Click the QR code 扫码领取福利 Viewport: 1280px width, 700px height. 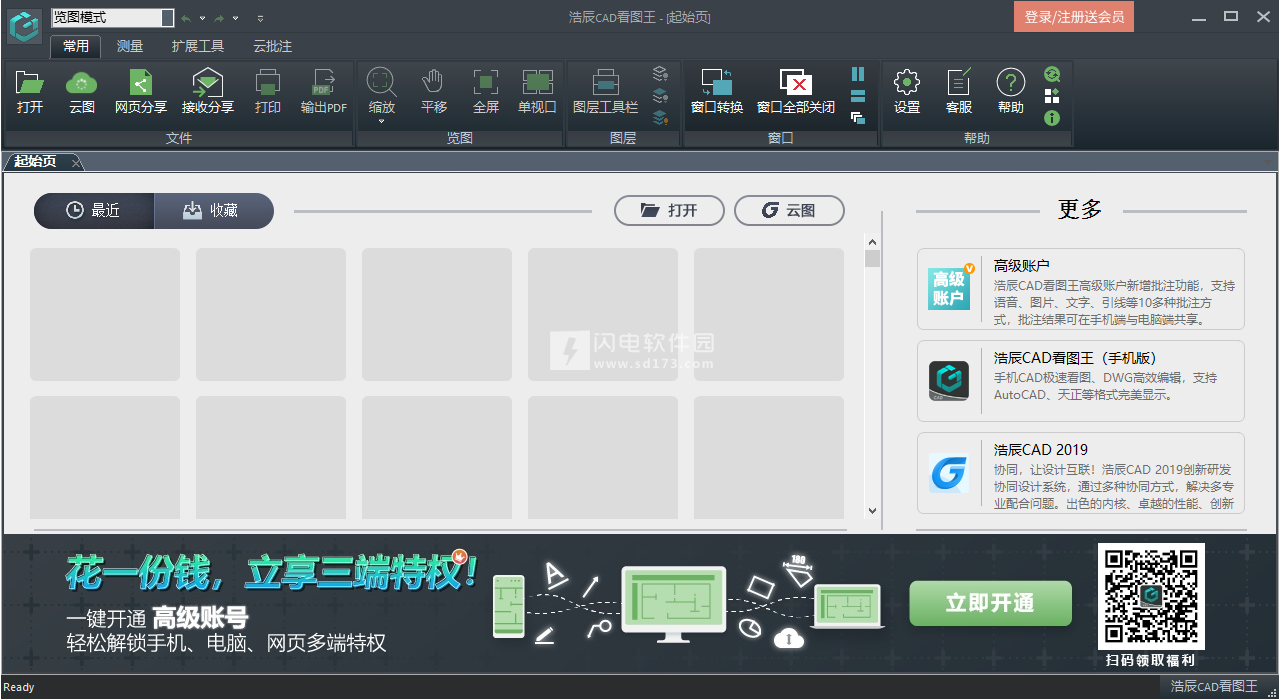tap(1151, 596)
